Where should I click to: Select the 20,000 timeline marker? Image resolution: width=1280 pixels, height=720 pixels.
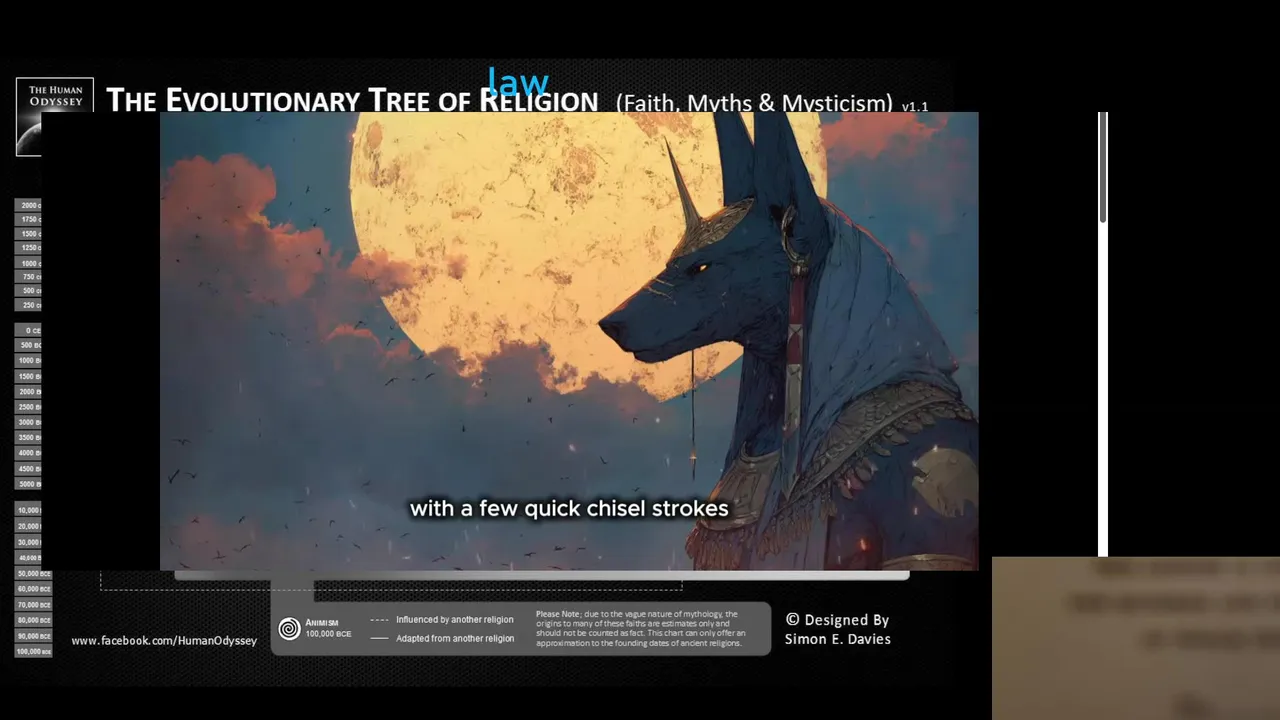click(x=28, y=526)
